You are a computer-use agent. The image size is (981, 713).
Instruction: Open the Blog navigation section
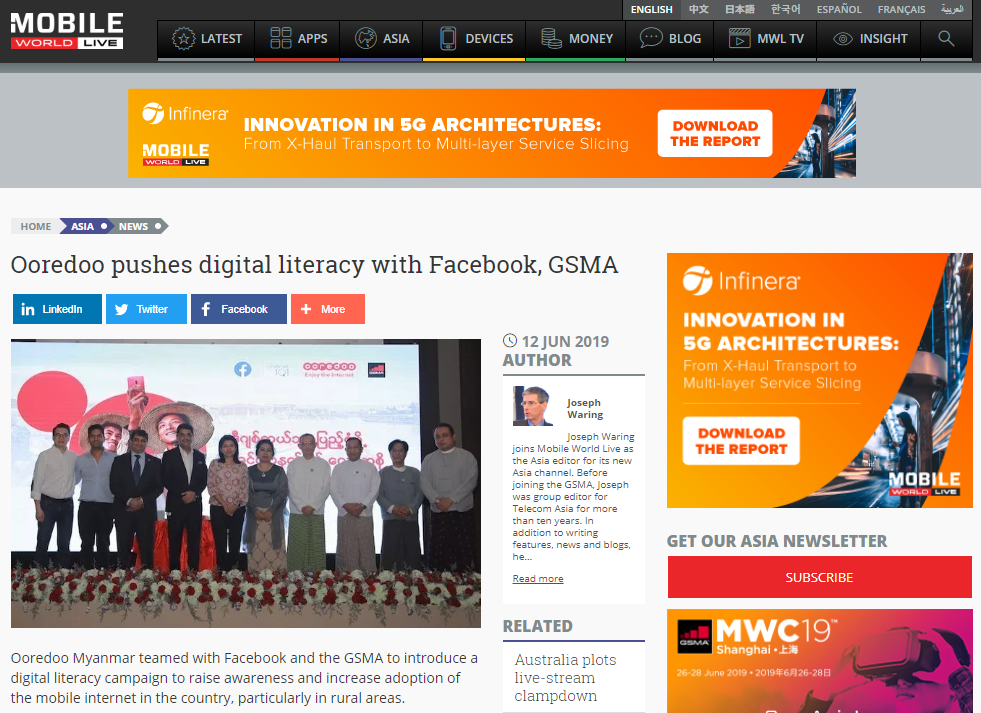tap(669, 39)
